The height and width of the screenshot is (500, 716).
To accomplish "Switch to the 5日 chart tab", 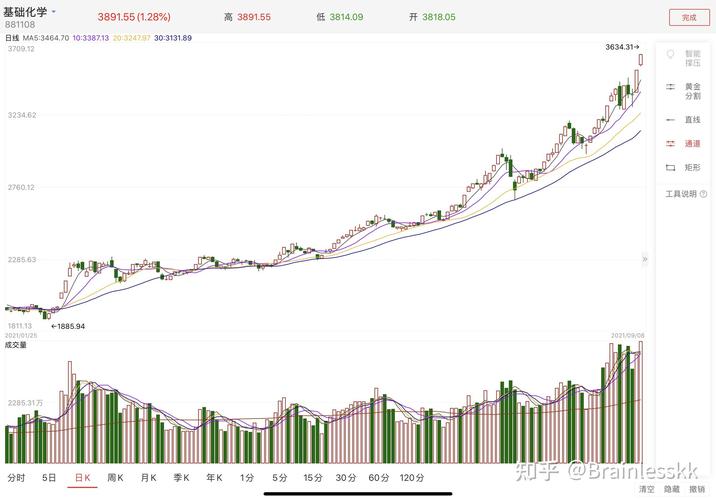I will (x=49, y=477).
